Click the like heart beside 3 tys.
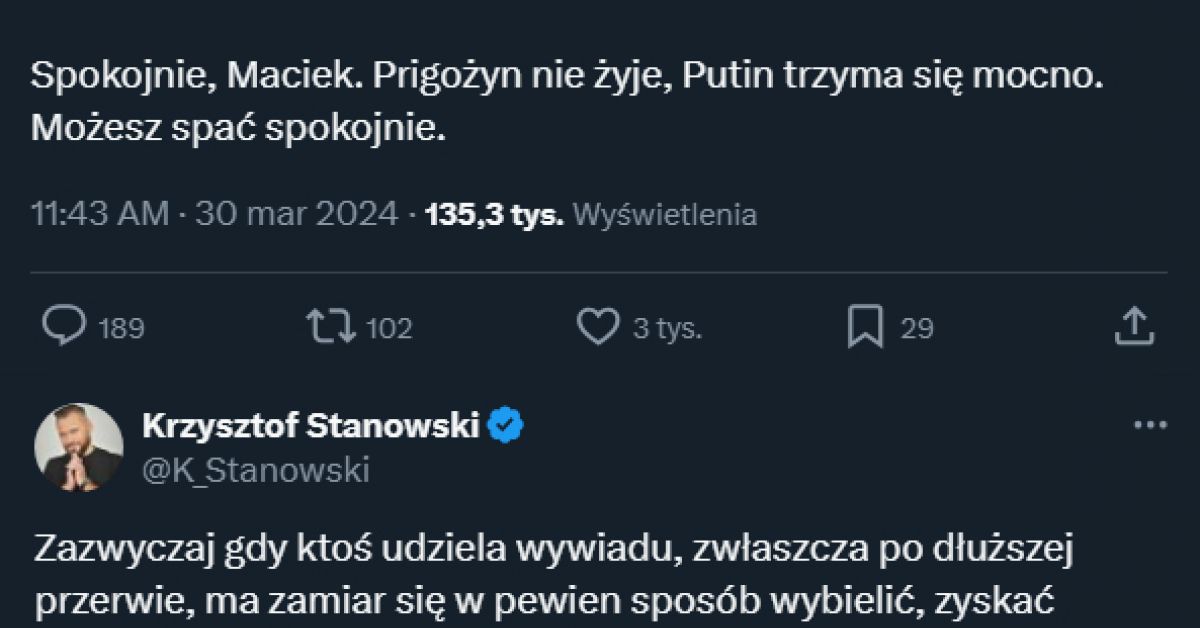This screenshot has height=628, width=1200. 600,326
